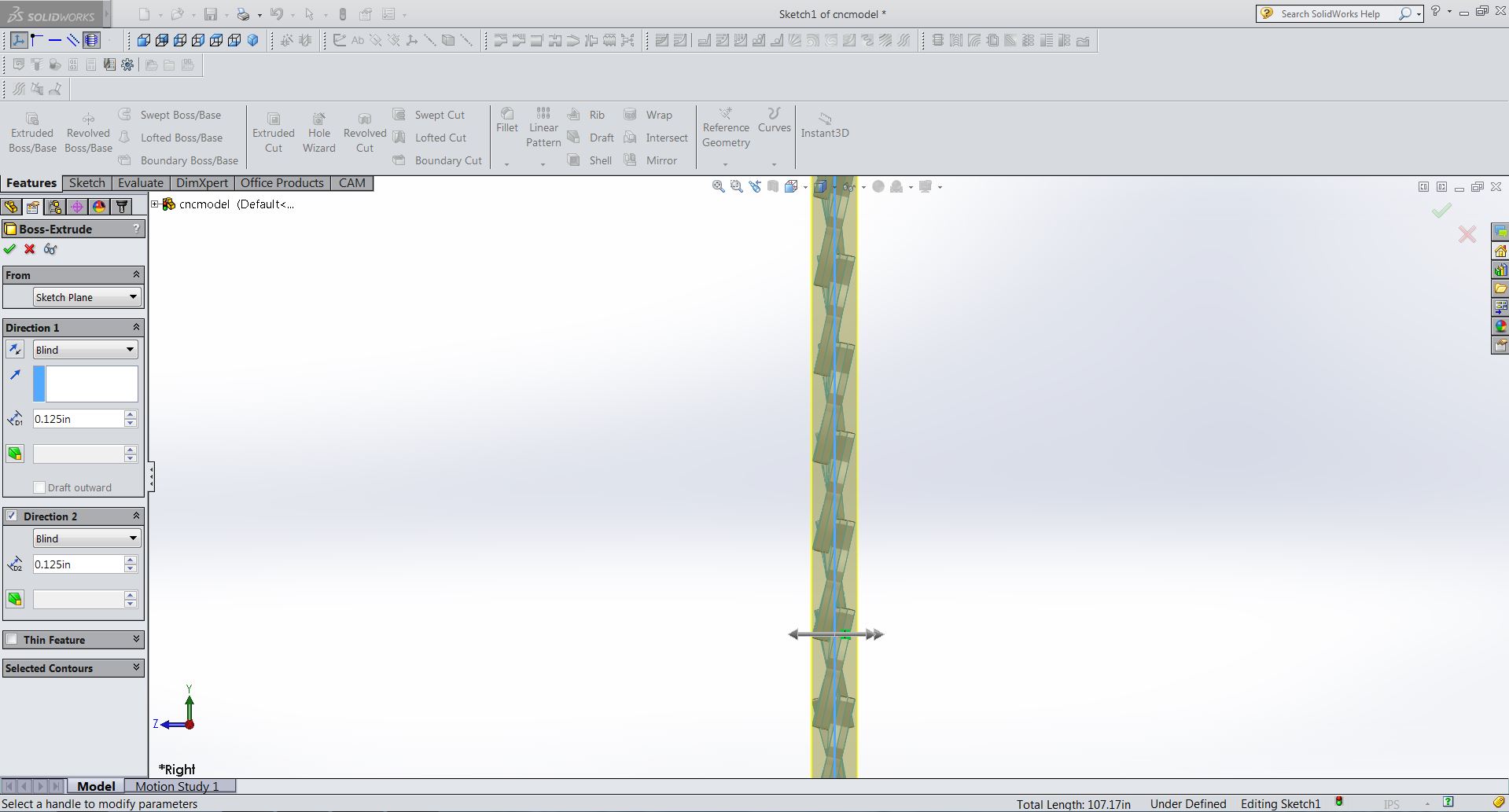Increase Direction 1 depth with up stepper
Image resolution: width=1509 pixels, height=812 pixels.
coord(129,414)
